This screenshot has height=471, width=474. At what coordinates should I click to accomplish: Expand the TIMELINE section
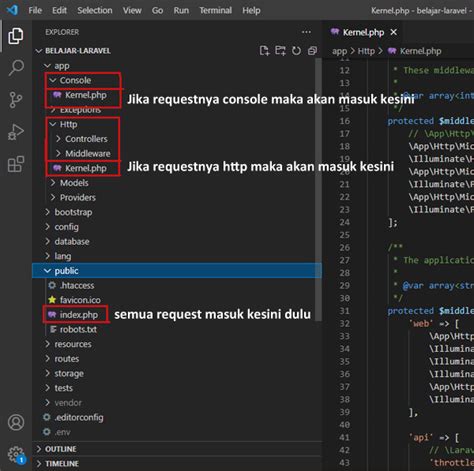(177, 464)
